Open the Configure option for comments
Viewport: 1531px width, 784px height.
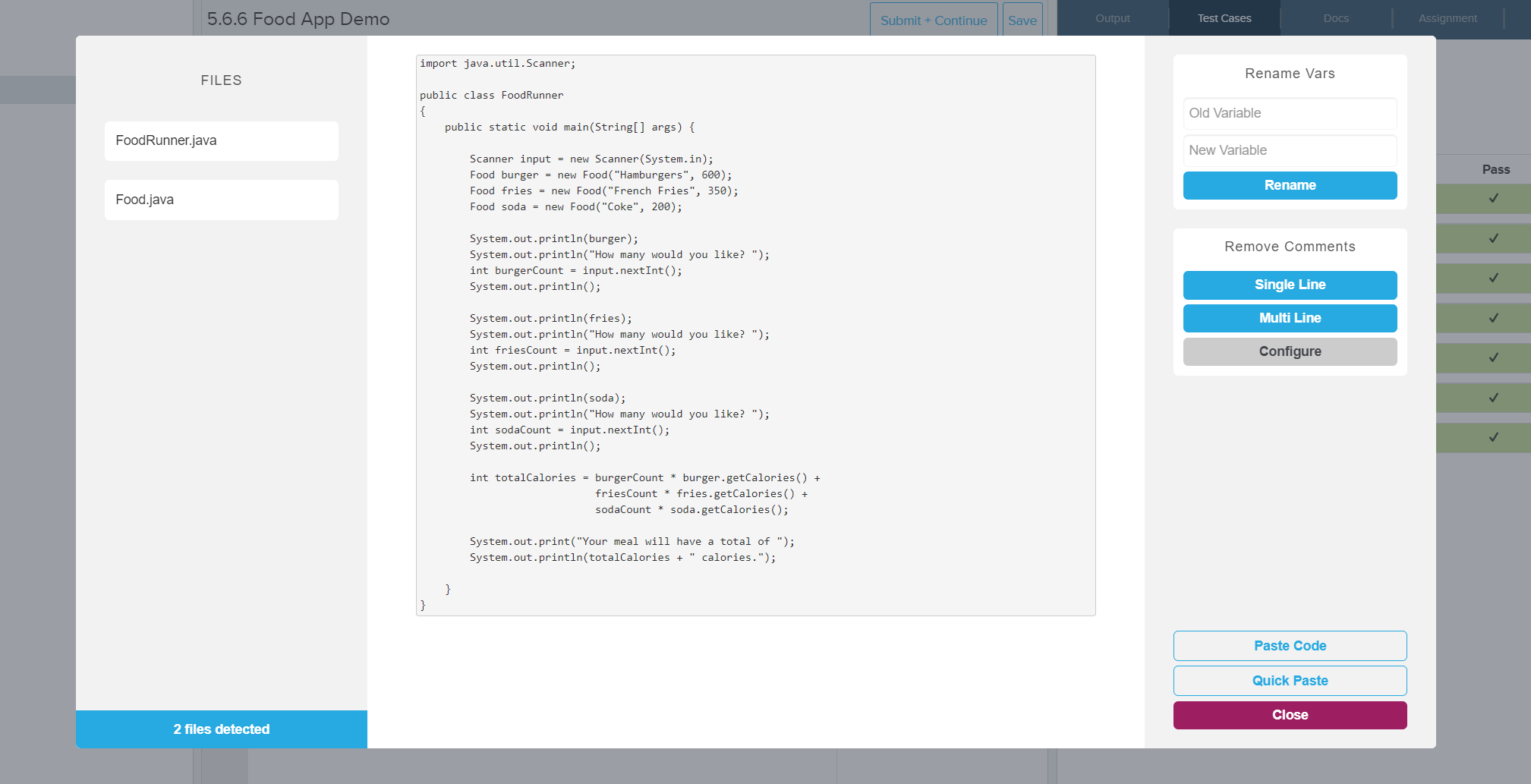(1289, 351)
